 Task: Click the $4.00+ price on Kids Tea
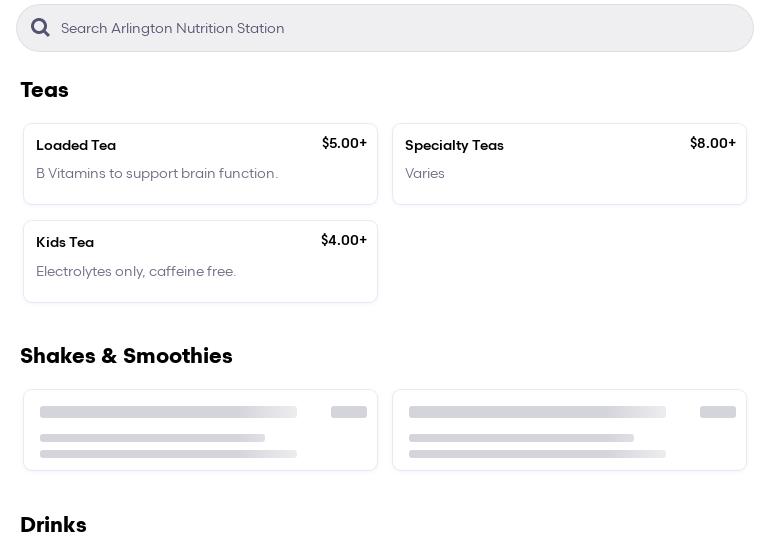coord(343,240)
